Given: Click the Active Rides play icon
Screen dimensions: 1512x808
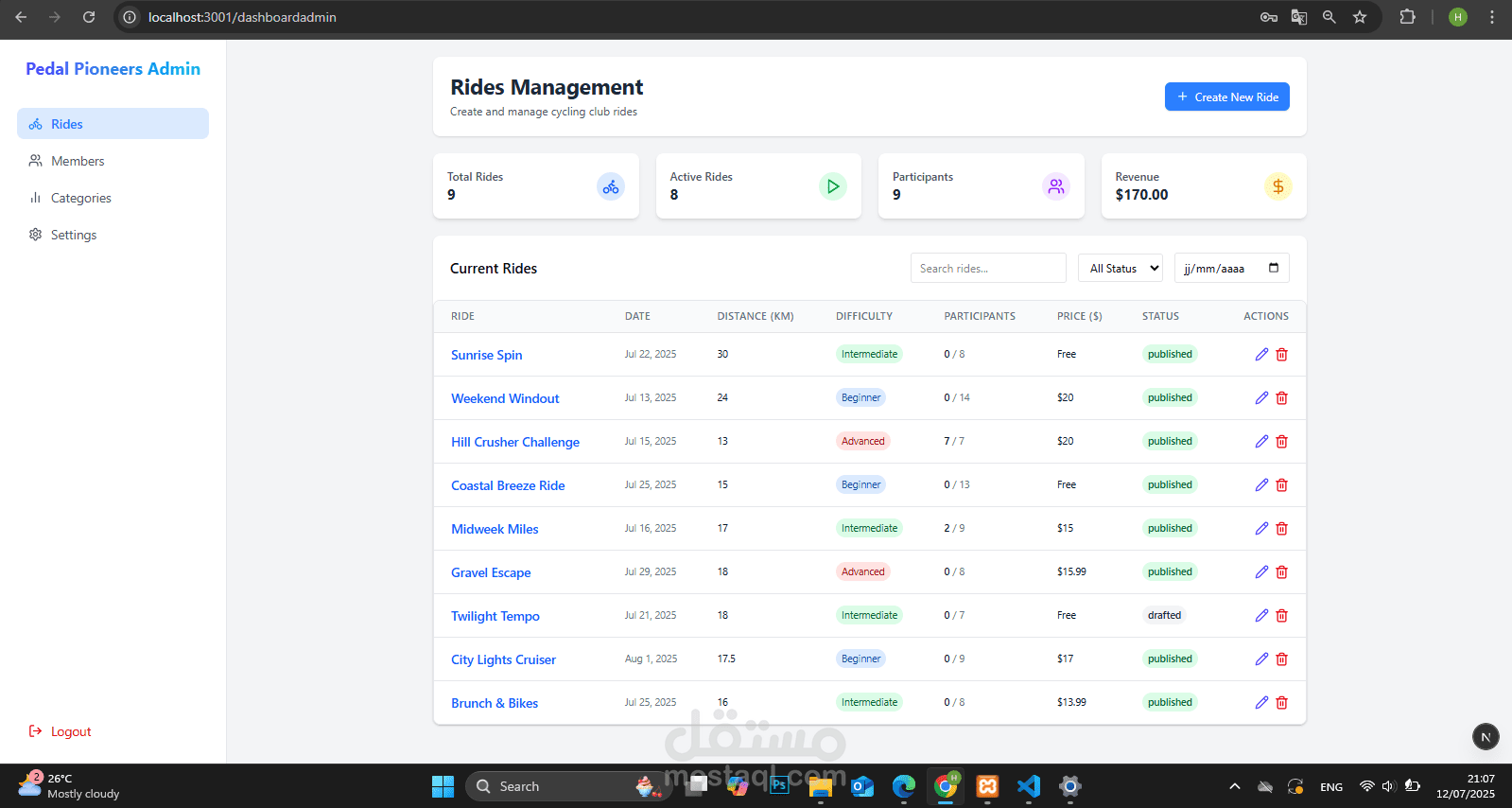Looking at the screenshot, I should [x=833, y=186].
